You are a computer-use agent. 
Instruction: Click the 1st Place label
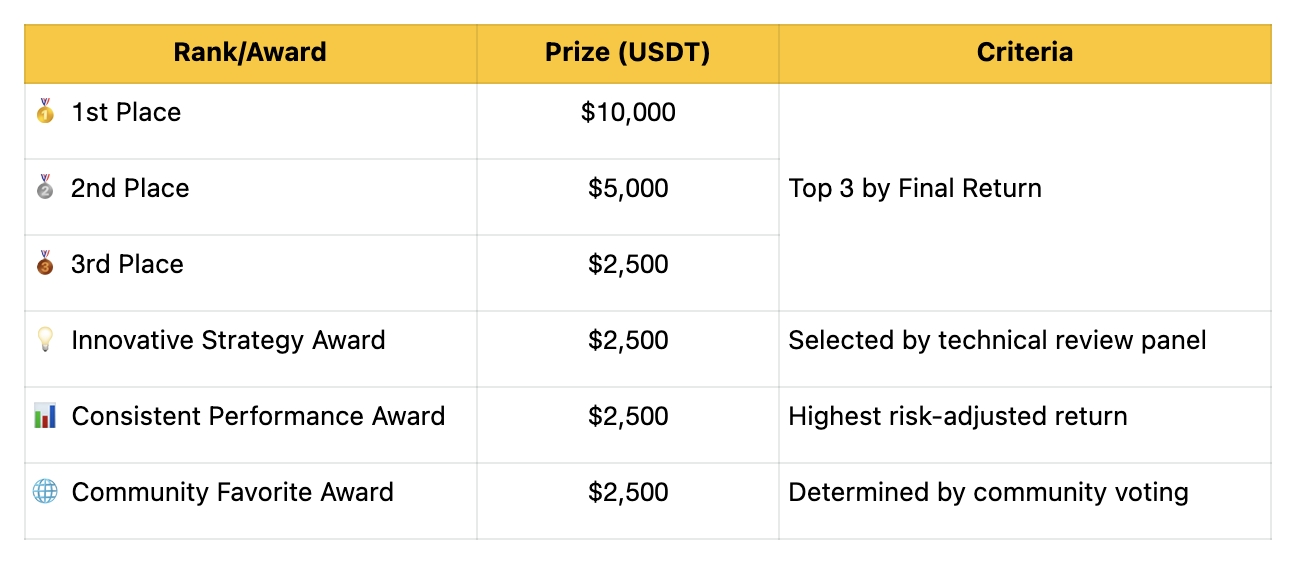pyautogui.click(x=126, y=112)
